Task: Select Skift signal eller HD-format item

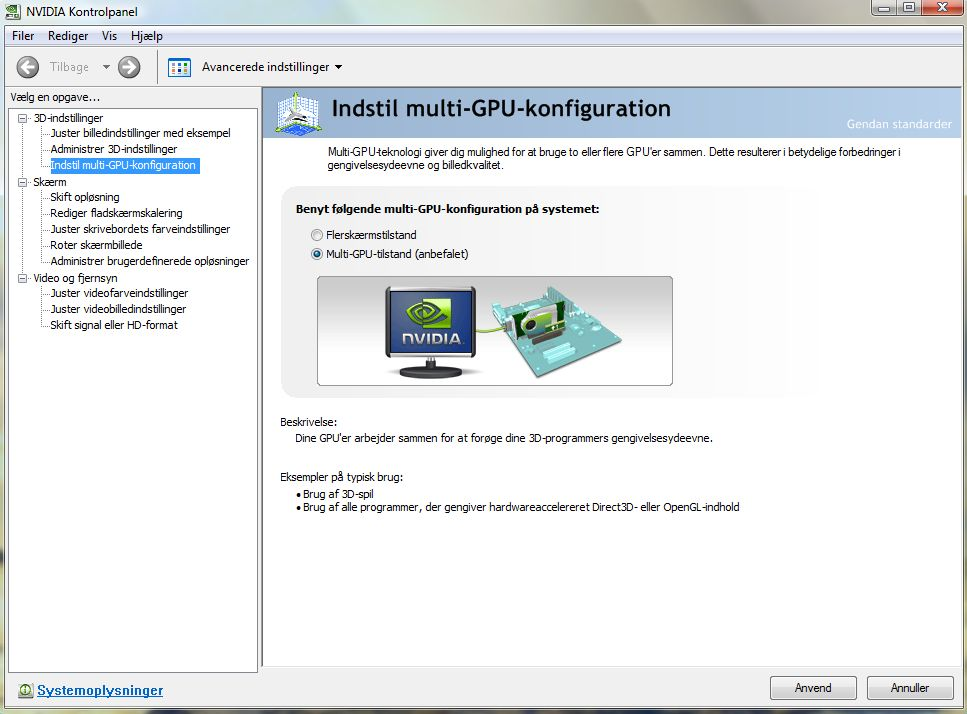Action: pyautogui.click(x=113, y=326)
